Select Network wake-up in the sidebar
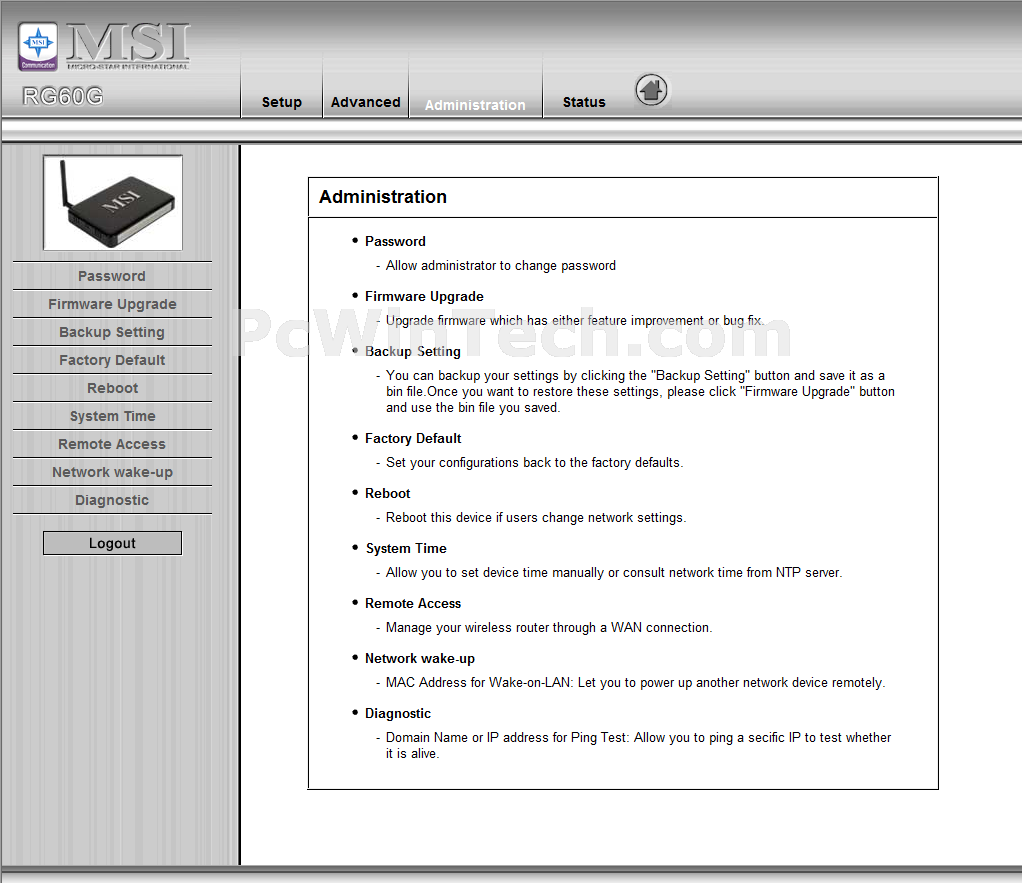Image resolution: width=1022 pixels, height=883 pixels. 112,472
